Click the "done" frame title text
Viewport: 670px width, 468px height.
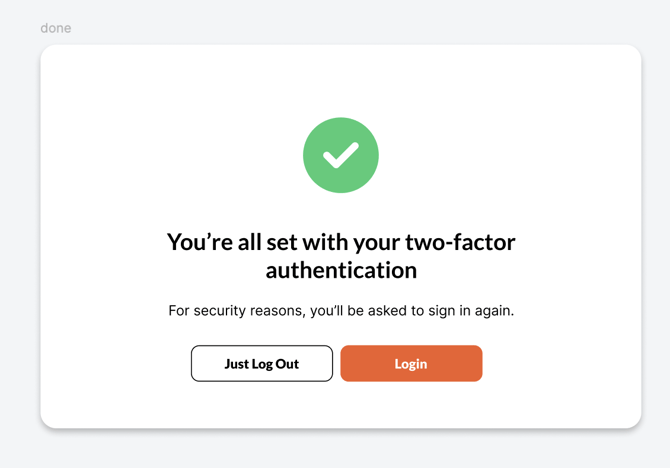coord(56,28)
